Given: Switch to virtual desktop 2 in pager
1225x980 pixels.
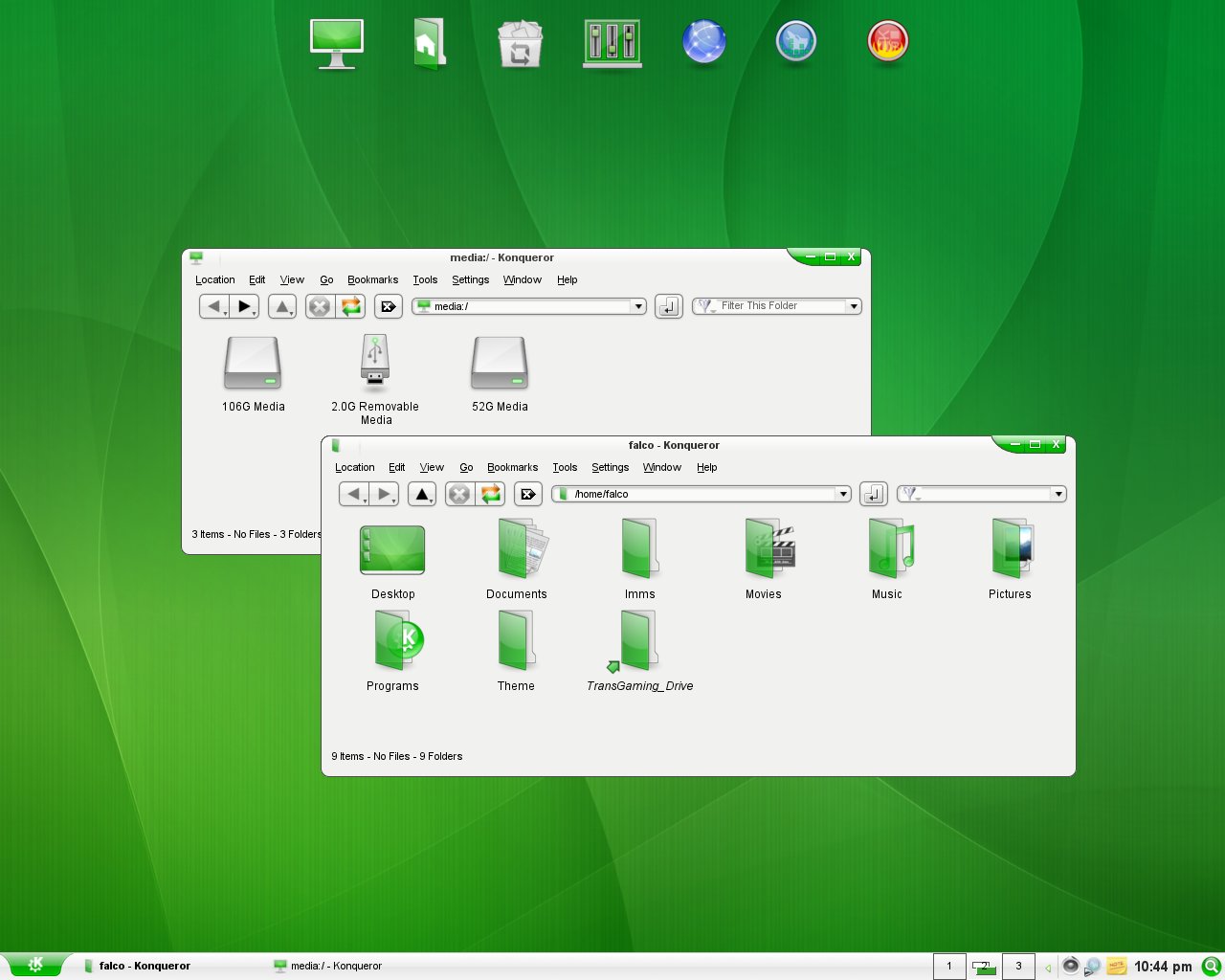Looking at the screenshot, I should pyautogui.click(x=984, y=966).
